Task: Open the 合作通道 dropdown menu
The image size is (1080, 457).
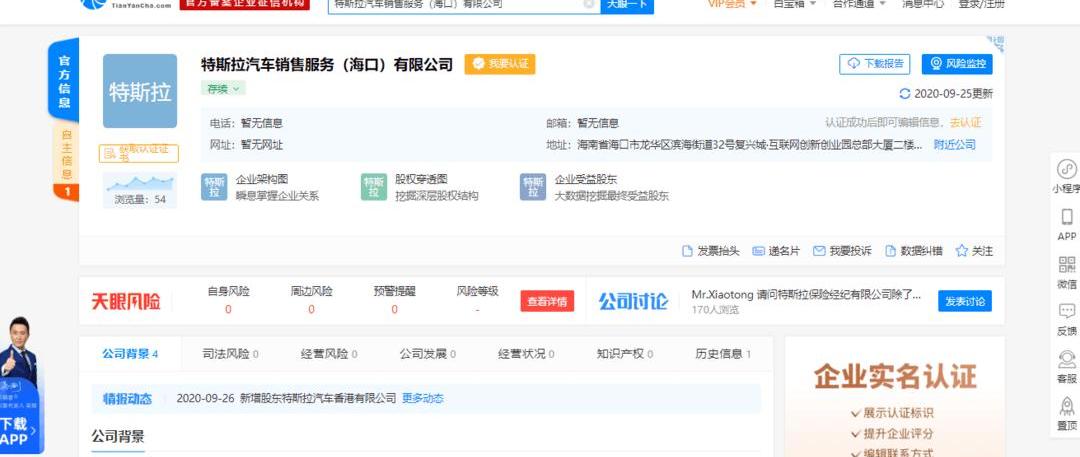Action: [x=859, y=4]
